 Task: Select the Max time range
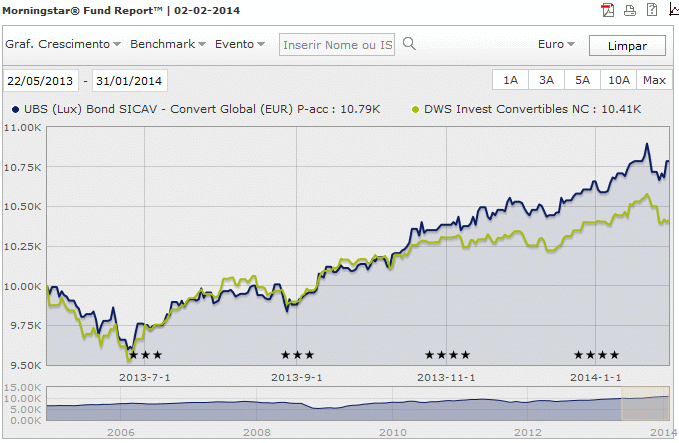654,80
